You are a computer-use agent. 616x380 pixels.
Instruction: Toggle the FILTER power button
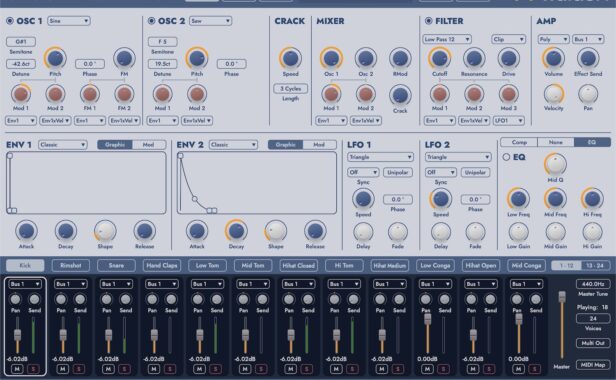(429, 21)
